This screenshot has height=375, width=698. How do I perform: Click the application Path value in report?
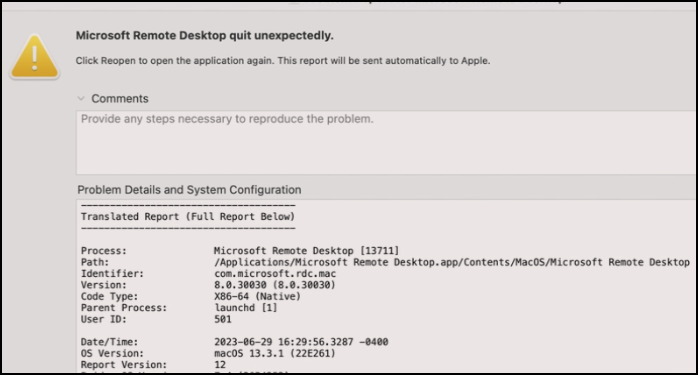(x=452, y=262)
